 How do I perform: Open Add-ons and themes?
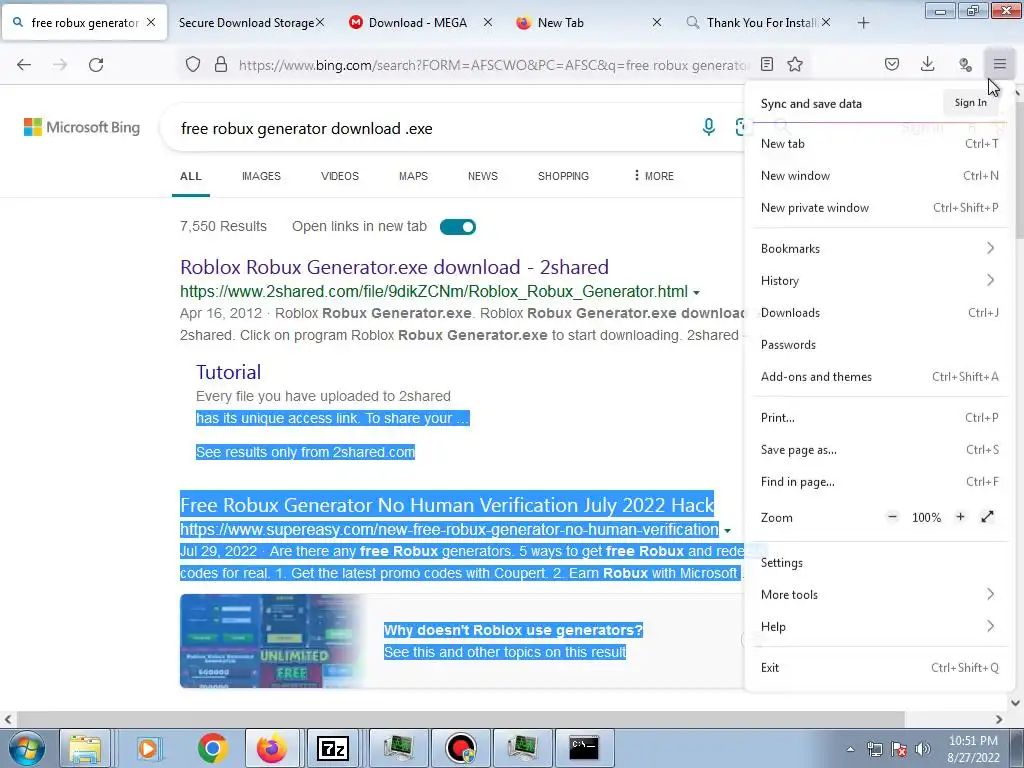pos(880,376)
